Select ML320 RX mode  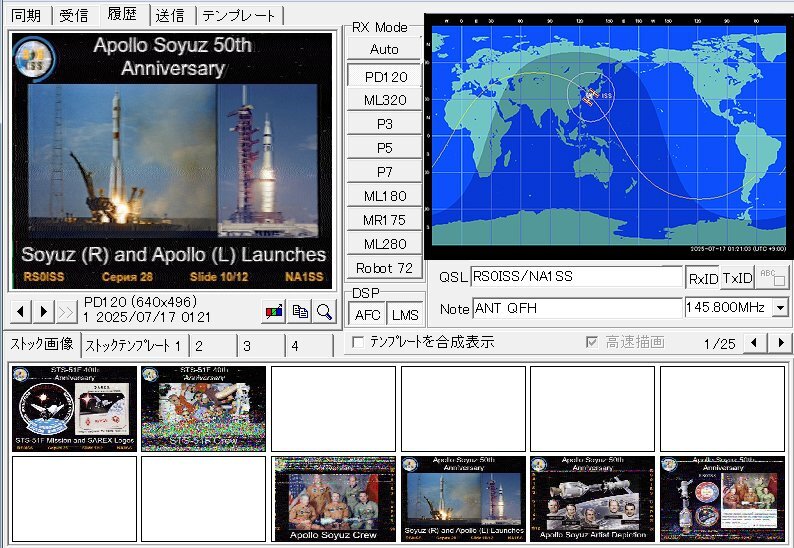[x=384, y=100]
